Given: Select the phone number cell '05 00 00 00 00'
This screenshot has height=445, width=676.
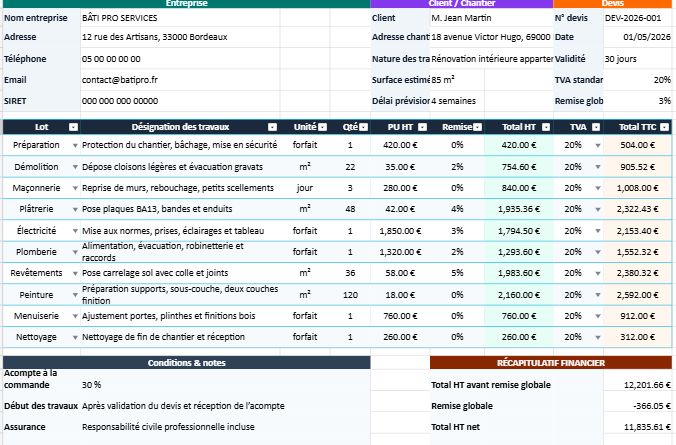Looking at the screenshot, I should tap(180, 59).
